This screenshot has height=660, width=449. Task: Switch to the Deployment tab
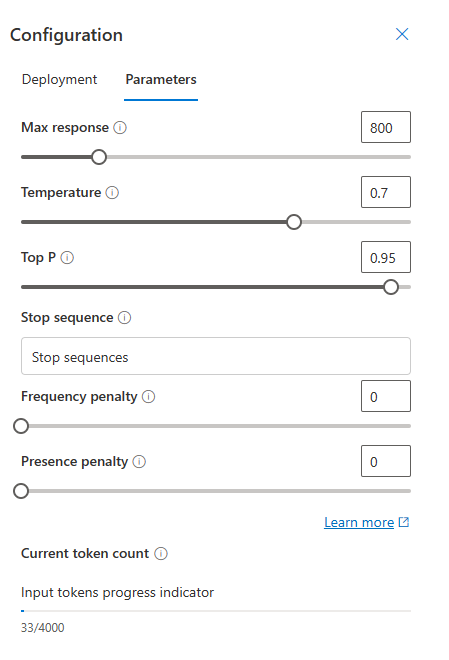point(59,80)
